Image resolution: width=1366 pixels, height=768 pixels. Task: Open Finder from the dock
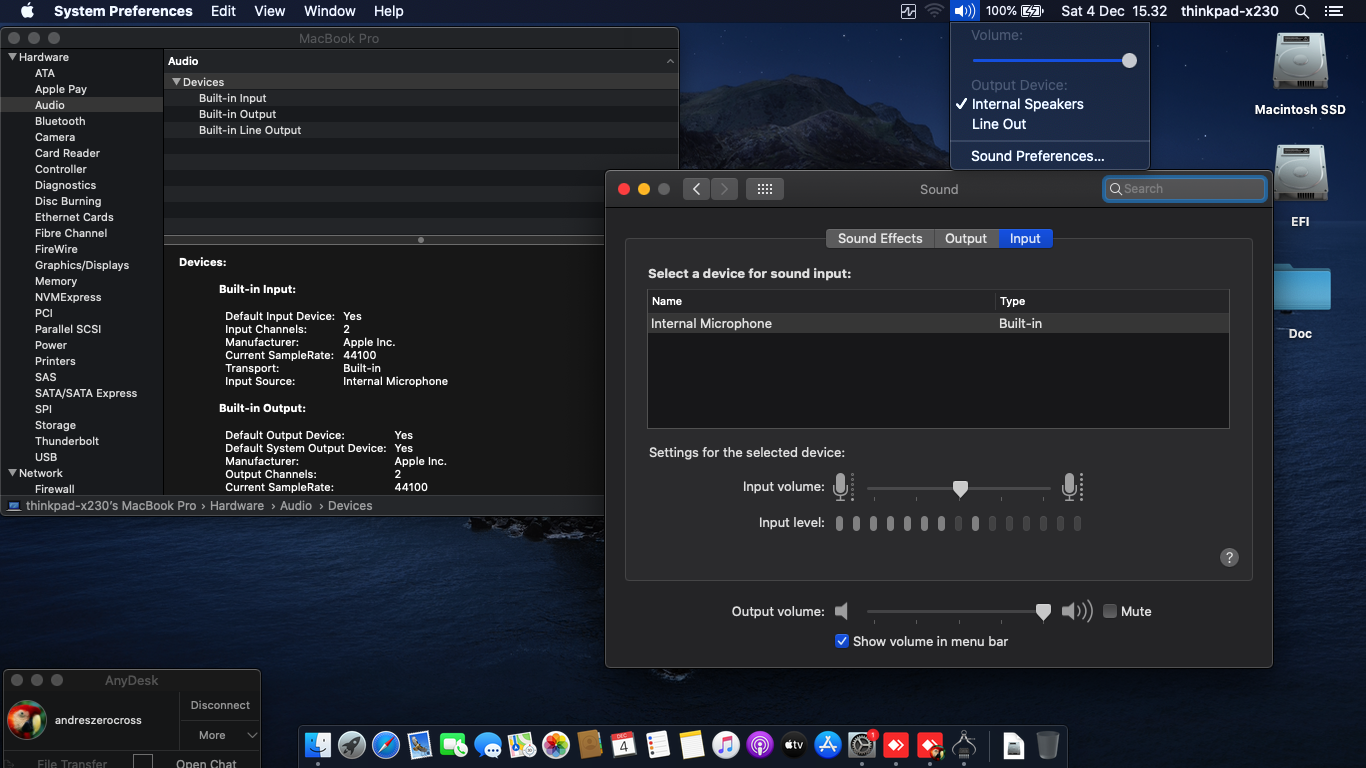(x=318, y=744)
